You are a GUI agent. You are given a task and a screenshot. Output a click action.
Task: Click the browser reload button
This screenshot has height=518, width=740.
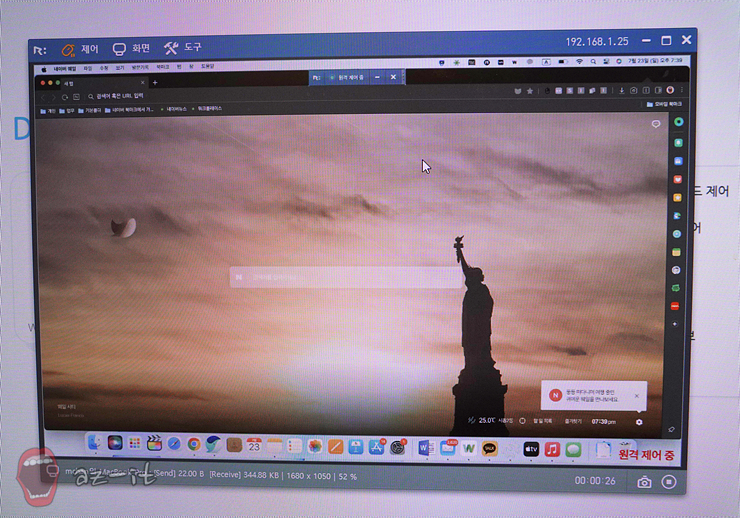pyautogui.click(x=65, y=97)
